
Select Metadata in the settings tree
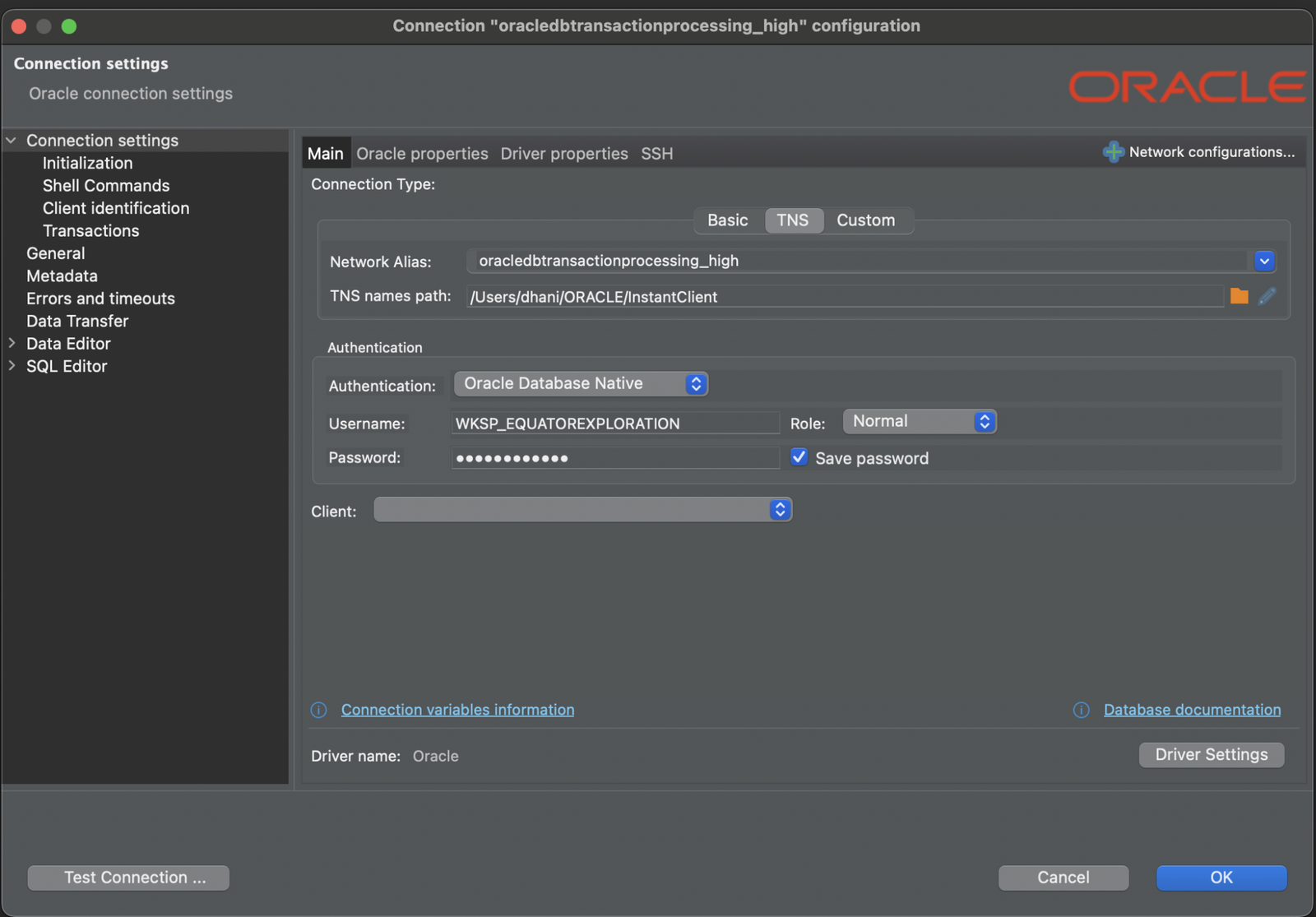(62, 276)
